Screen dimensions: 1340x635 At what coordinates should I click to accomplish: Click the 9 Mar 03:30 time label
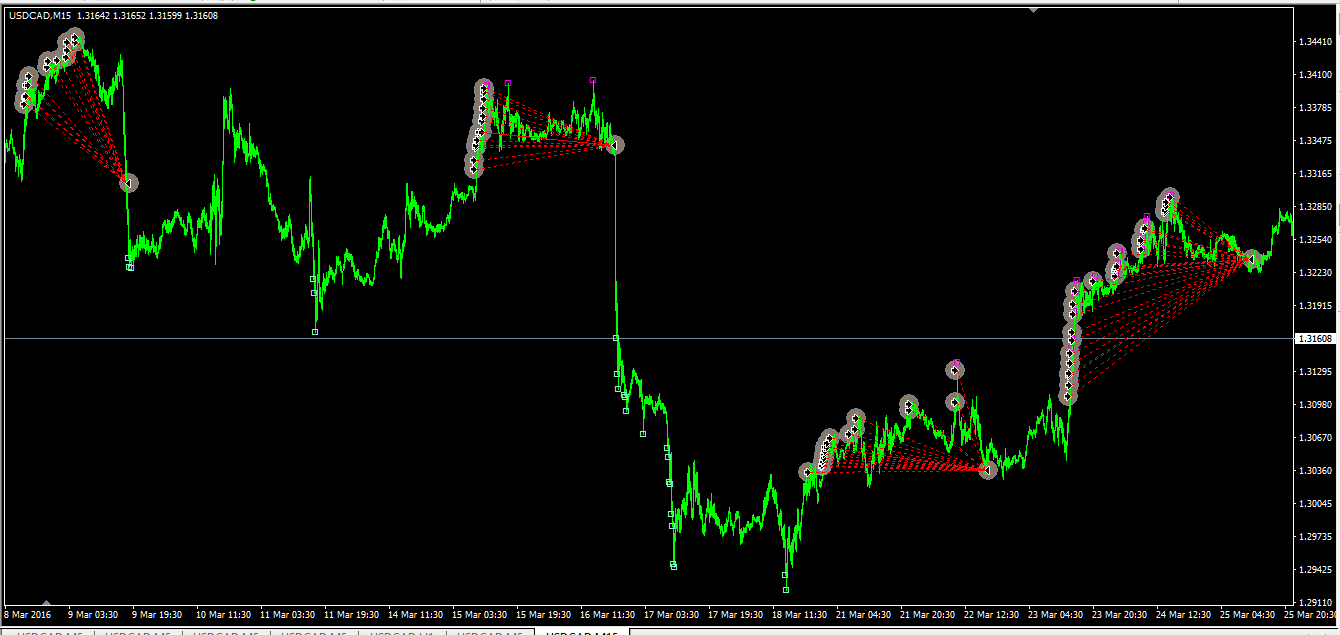point(94,615)
